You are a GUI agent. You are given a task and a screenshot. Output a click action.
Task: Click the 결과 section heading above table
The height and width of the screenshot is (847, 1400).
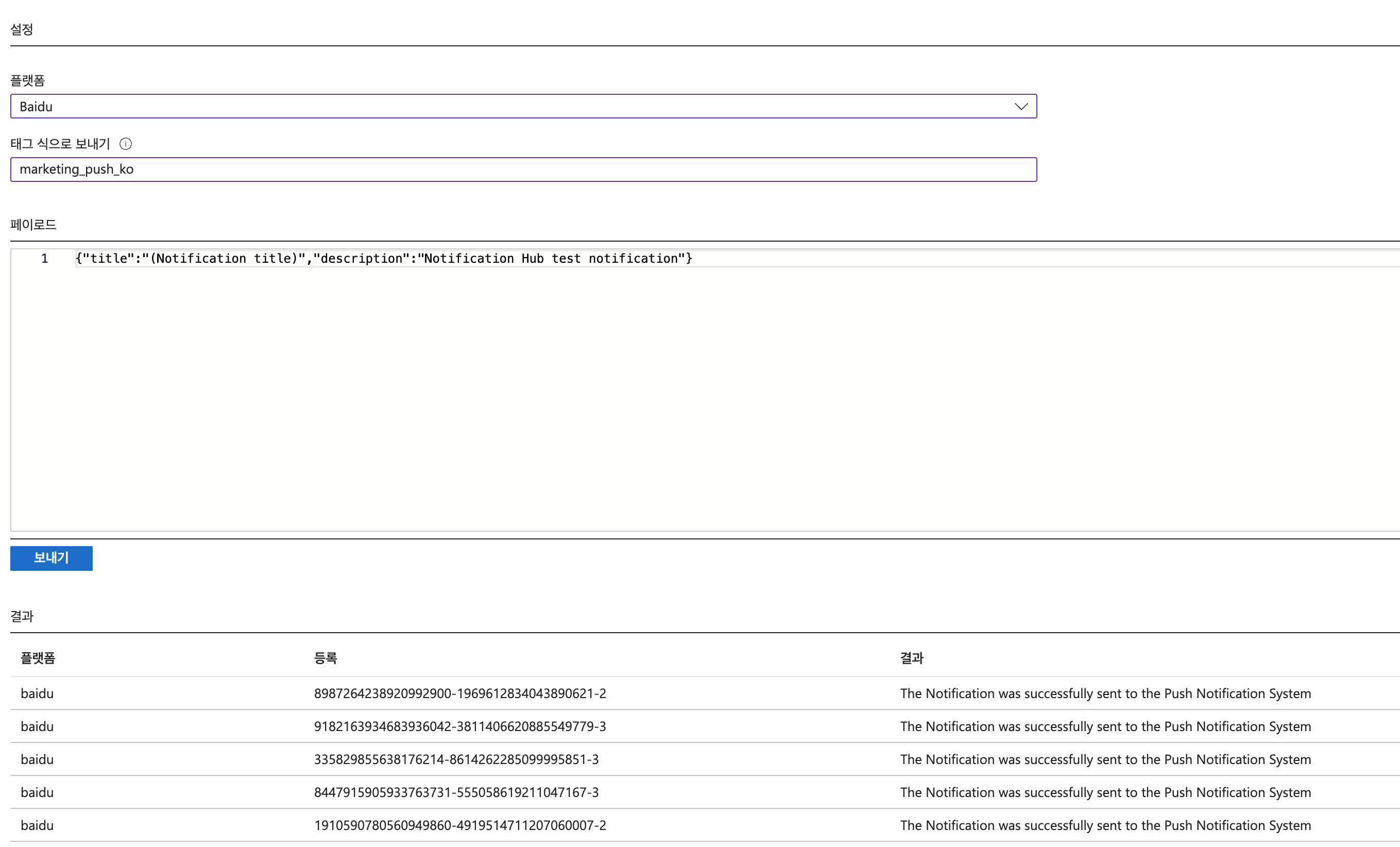[22, 616]
